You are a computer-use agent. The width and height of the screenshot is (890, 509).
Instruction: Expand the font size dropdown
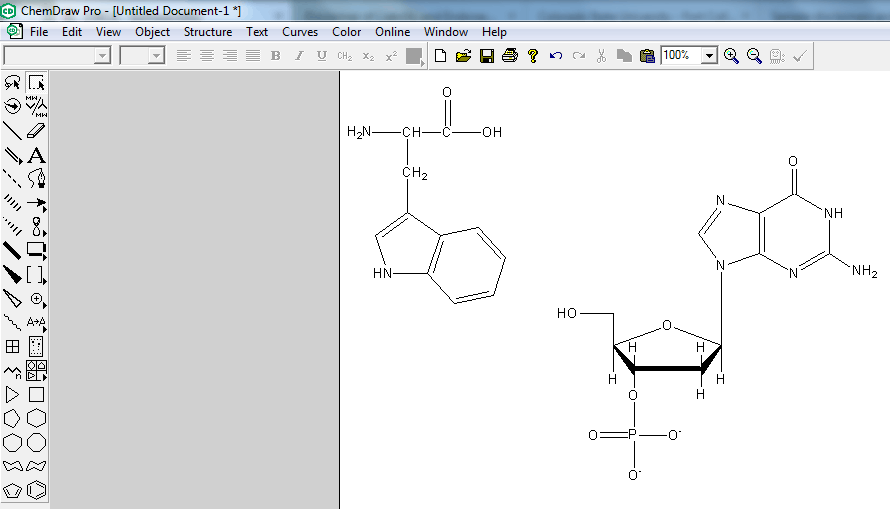pos(156,56)
